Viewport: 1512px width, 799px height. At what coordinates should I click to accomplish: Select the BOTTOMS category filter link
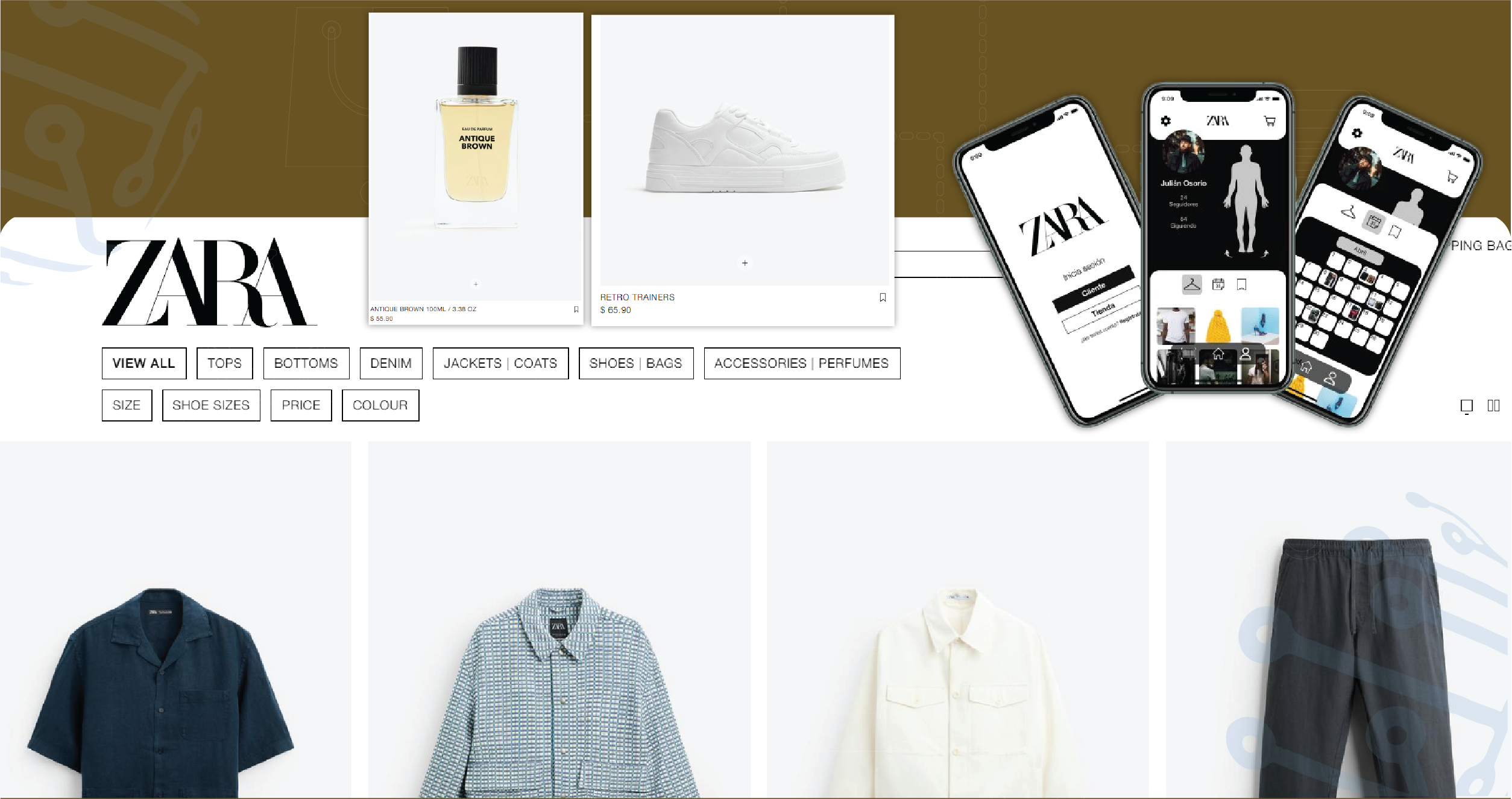[x=305, y=363]
